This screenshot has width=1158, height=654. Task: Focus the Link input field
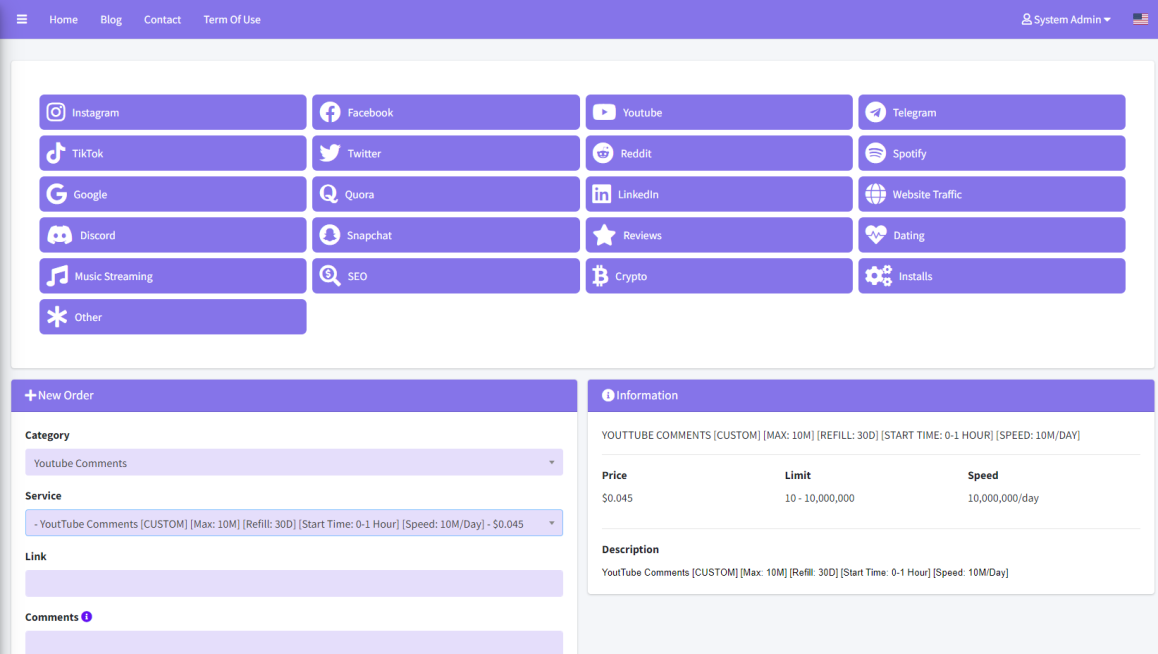click(294, 583)
